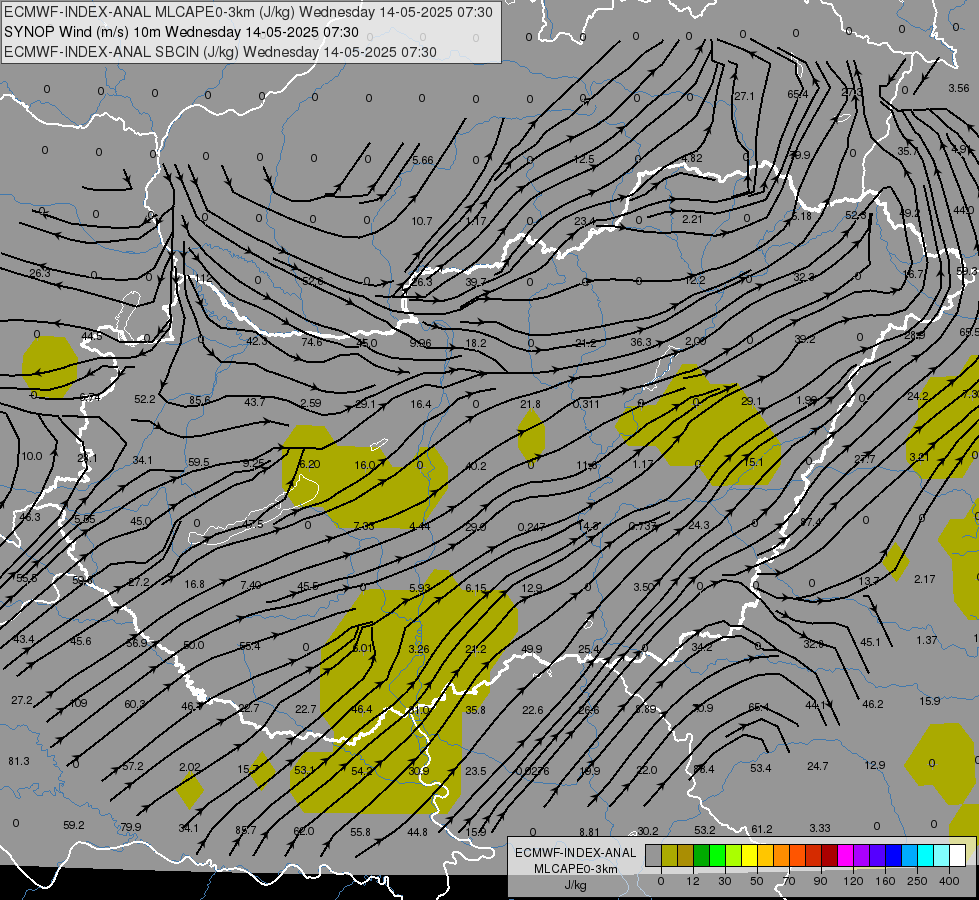Click the map value 4.44
The image size is (979, 900).
point(420,526)
